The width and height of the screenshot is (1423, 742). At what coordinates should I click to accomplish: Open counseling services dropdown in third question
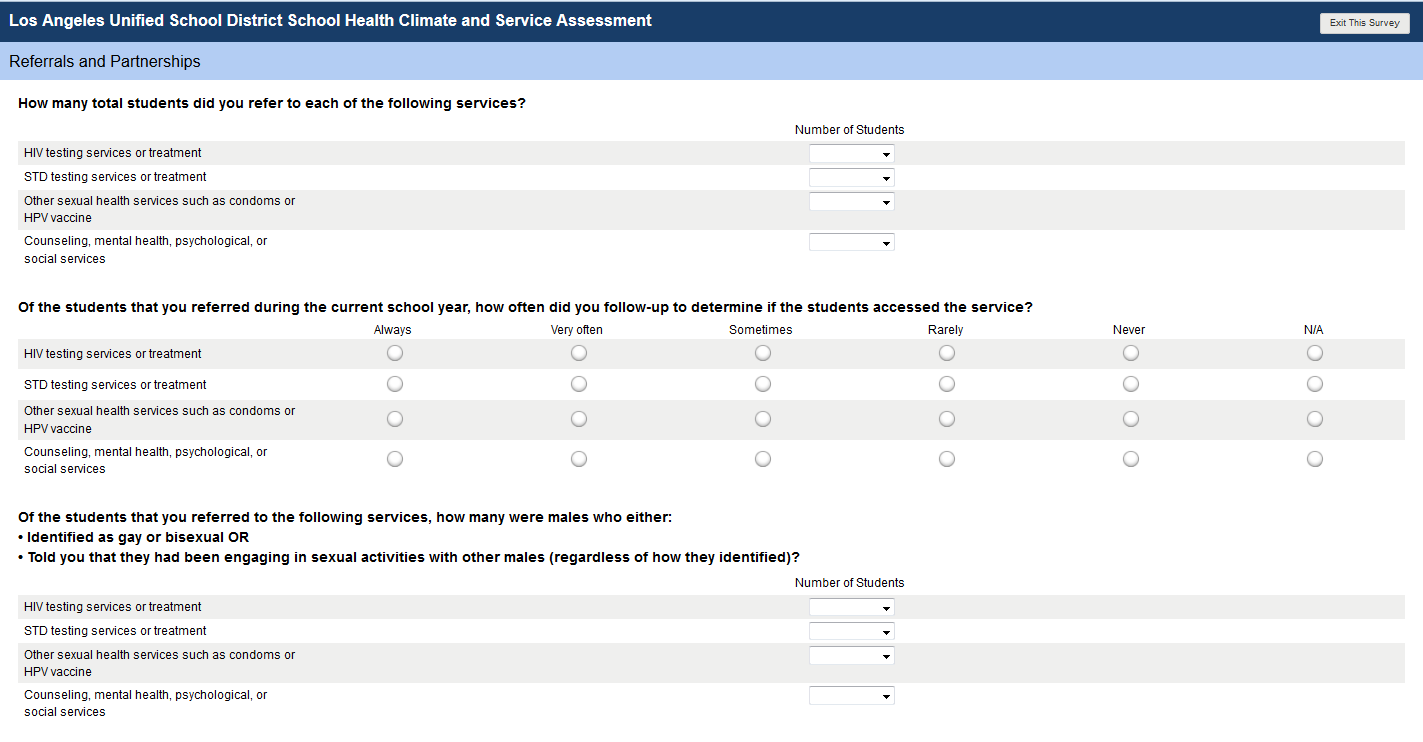[x=851, y=695]
